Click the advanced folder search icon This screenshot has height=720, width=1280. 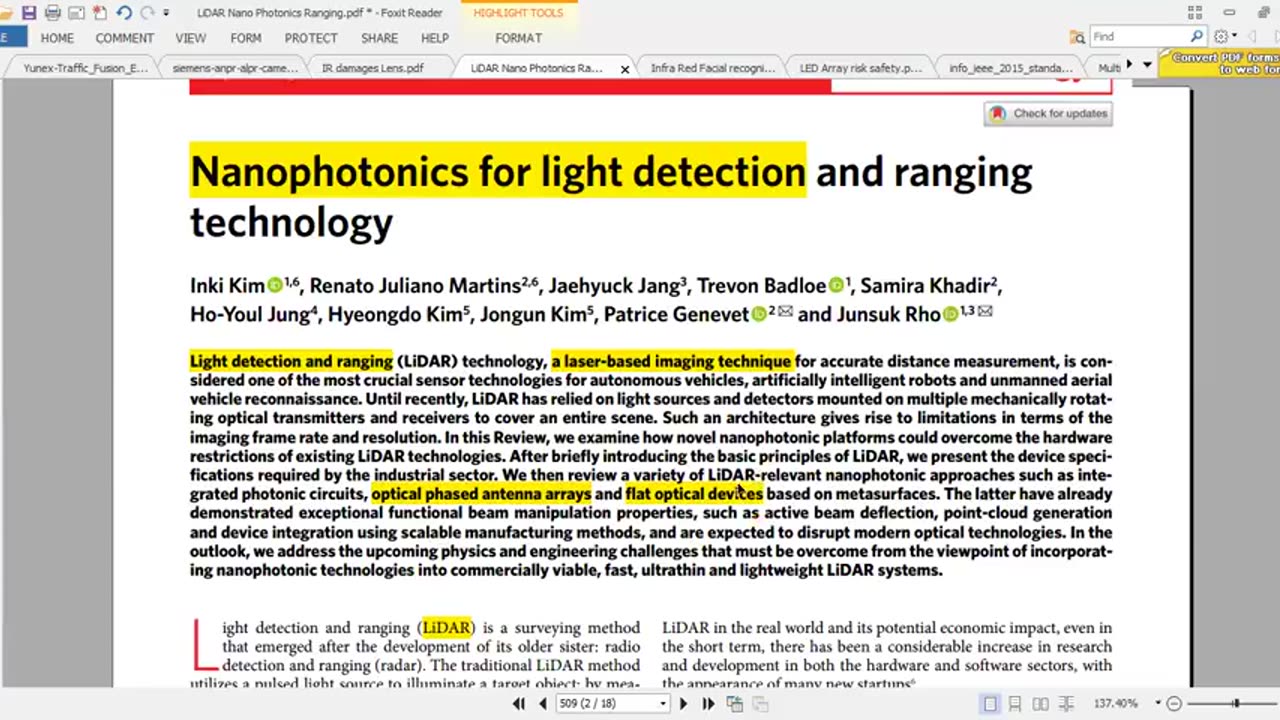[1077, 37]
